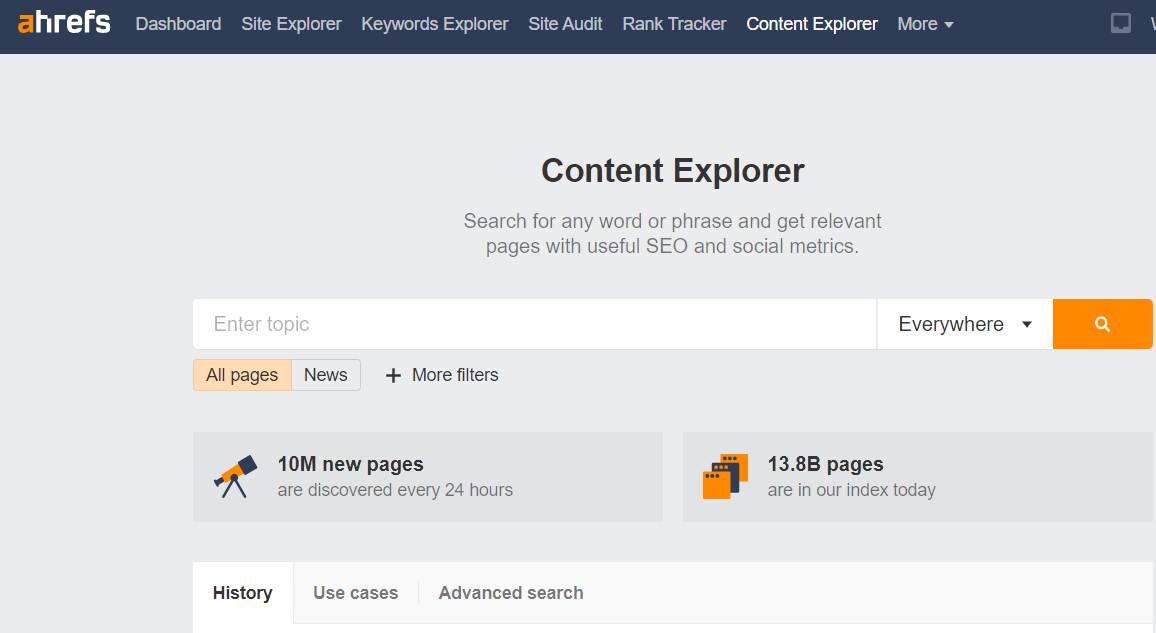Click 'are in our index today' text
This screenshot has height=633, width=1156.
pos(852,490)
